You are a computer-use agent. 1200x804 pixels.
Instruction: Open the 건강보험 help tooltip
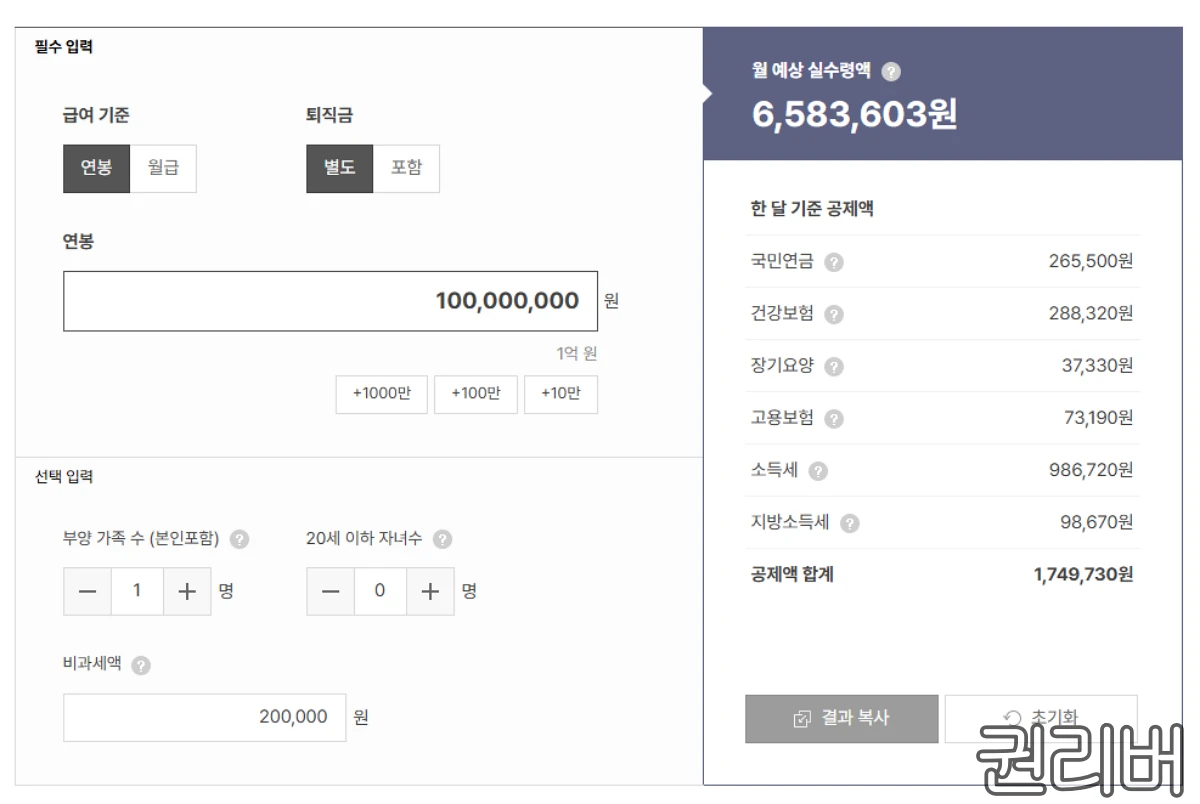click(835, 314)
